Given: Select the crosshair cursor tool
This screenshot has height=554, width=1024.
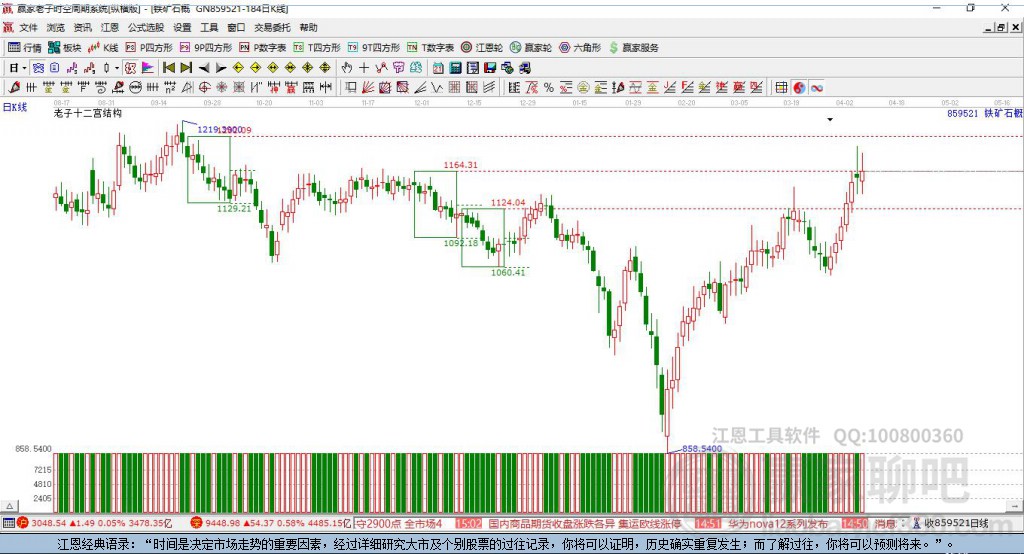Looking at the screenshot, I should [x=364, y=67].
